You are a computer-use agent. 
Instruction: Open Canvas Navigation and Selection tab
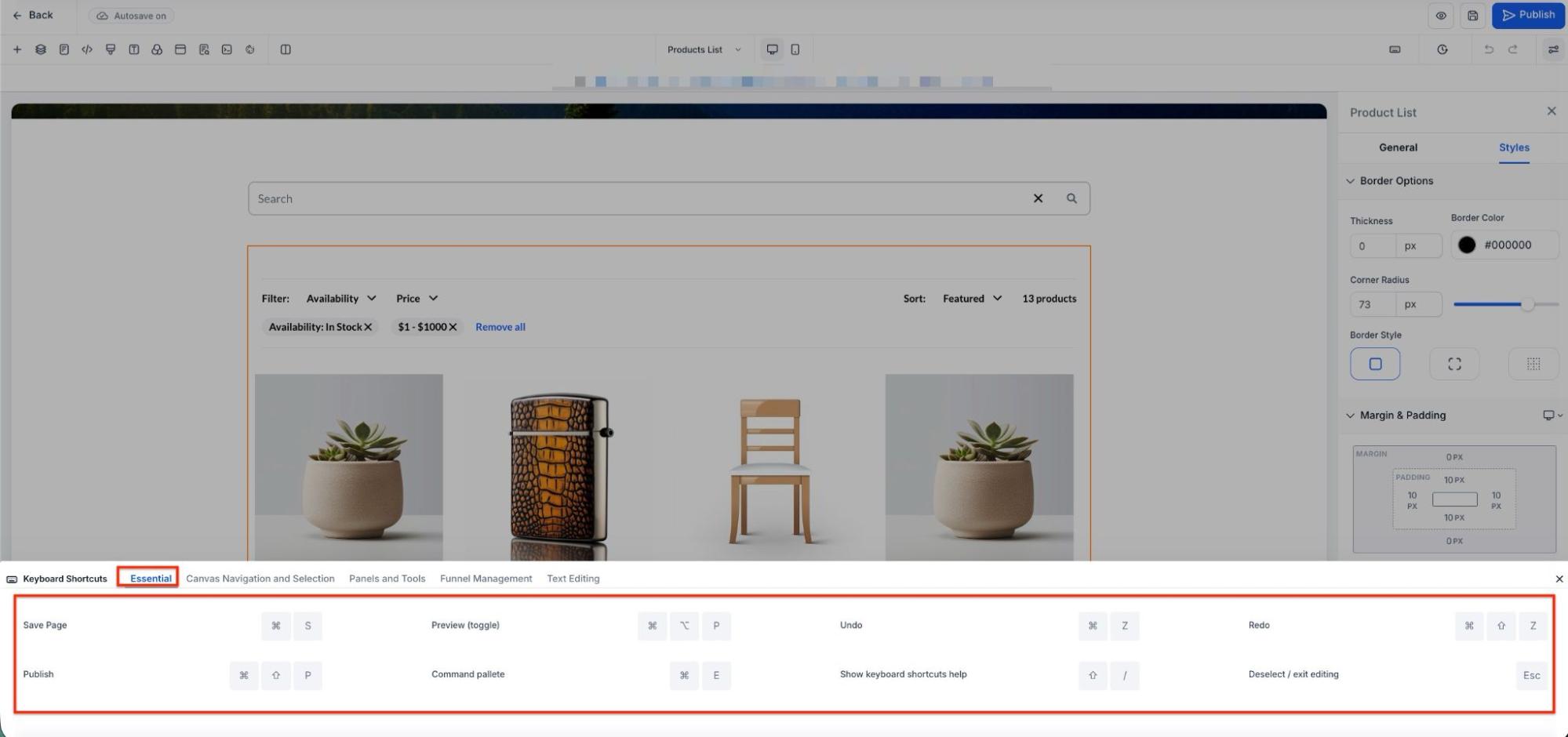point(260,579)
